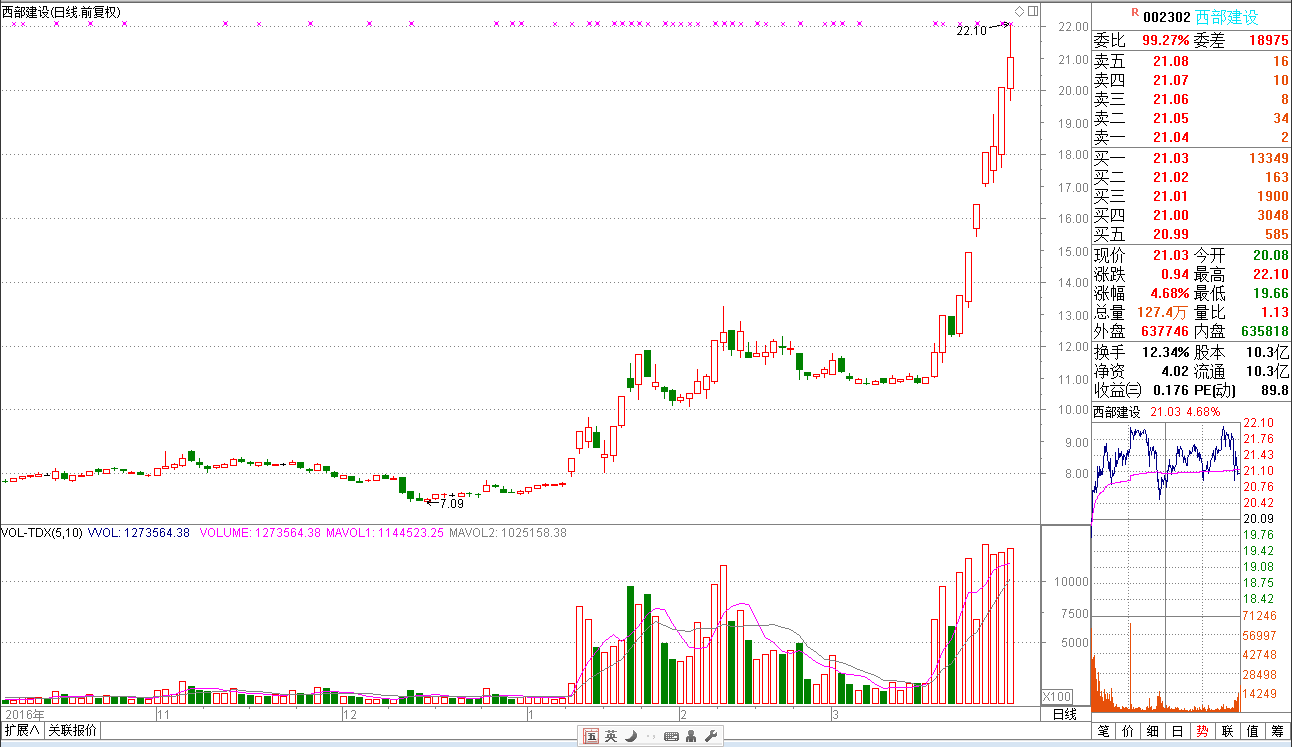Screen dimensions: 1292x747
Task: Switch to the 价 tab
Action: tap(1128, 732)
